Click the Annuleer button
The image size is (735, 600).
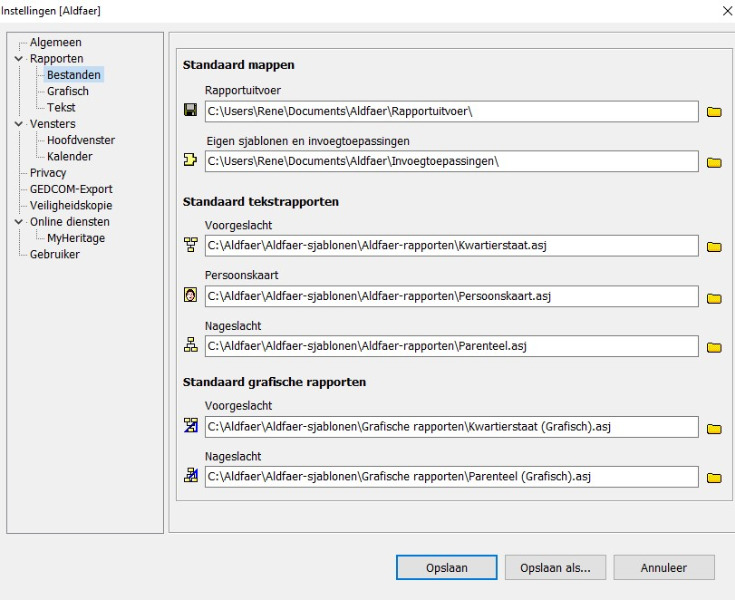coord(664,567)
